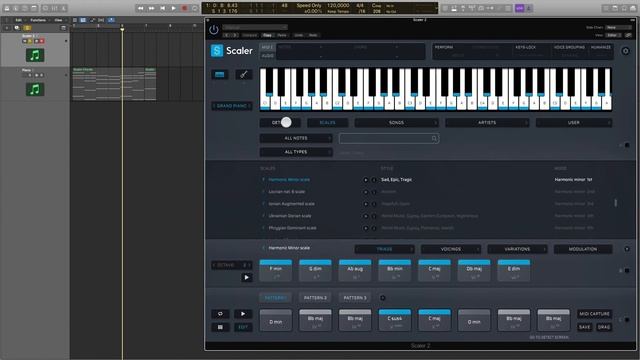Collapse Harmonic Minor scale chord set chevron
640x360 pixels.
tap(263, 248)
